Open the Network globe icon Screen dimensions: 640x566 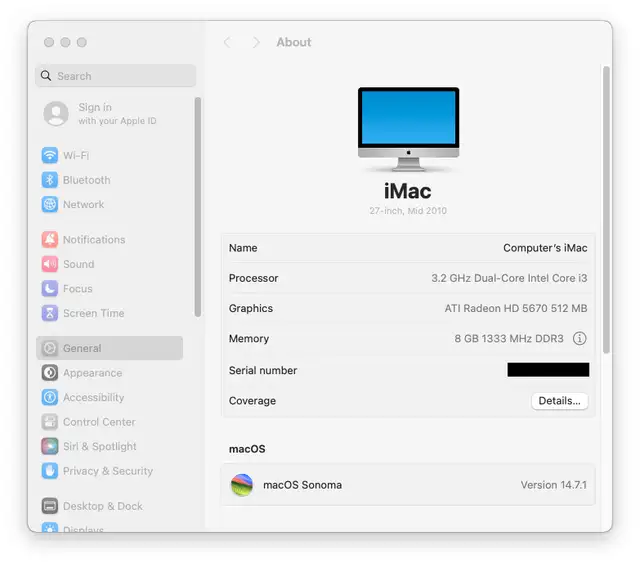50,205
